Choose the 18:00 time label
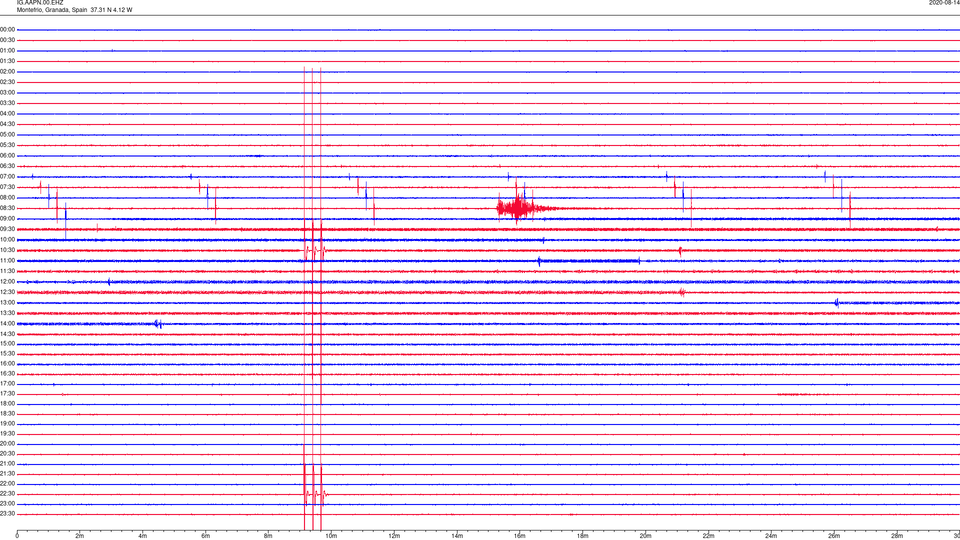 point(8,403)
